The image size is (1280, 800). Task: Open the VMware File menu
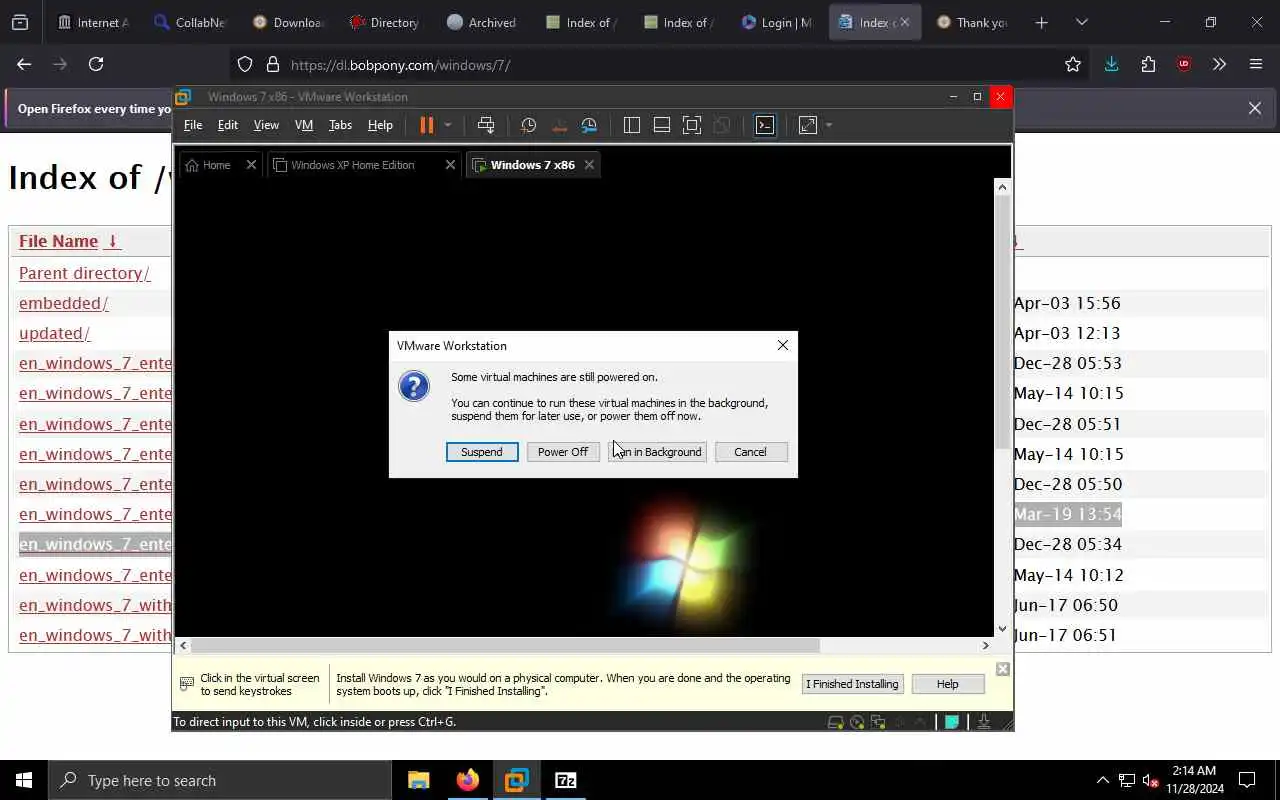point(193,125)
